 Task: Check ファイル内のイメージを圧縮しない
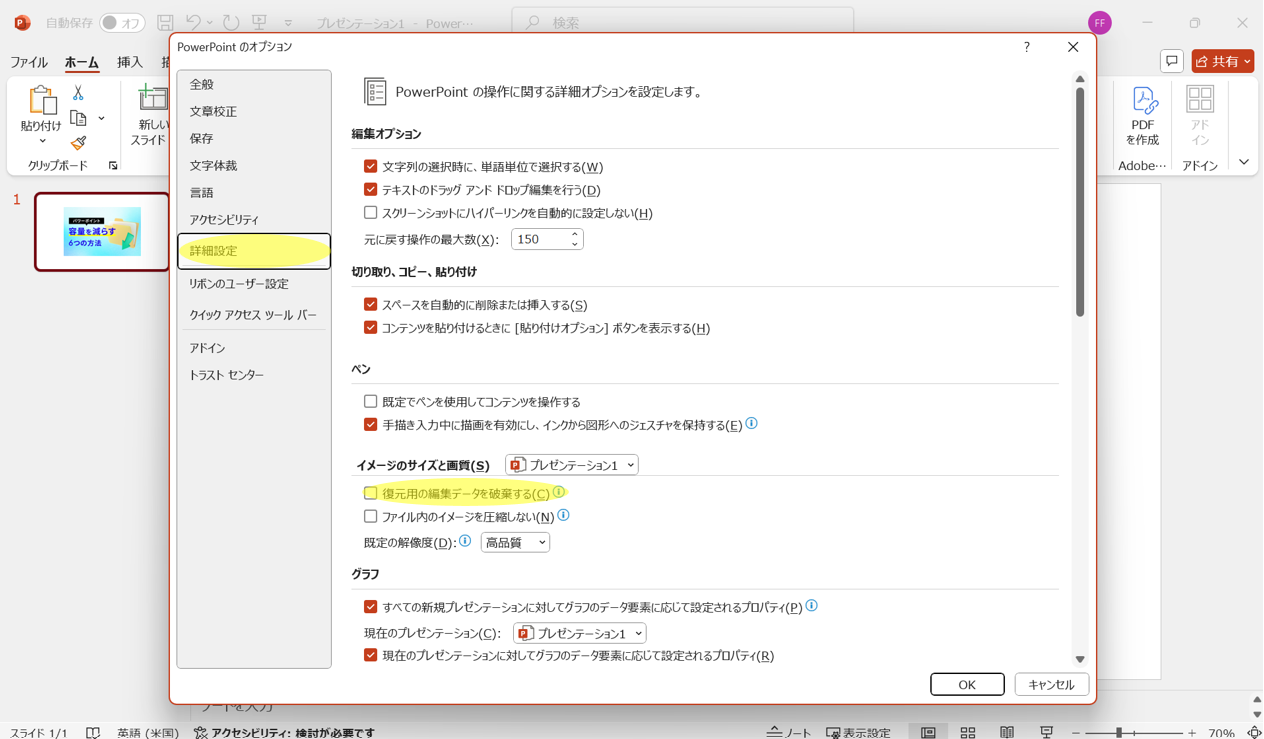point(371,516)
